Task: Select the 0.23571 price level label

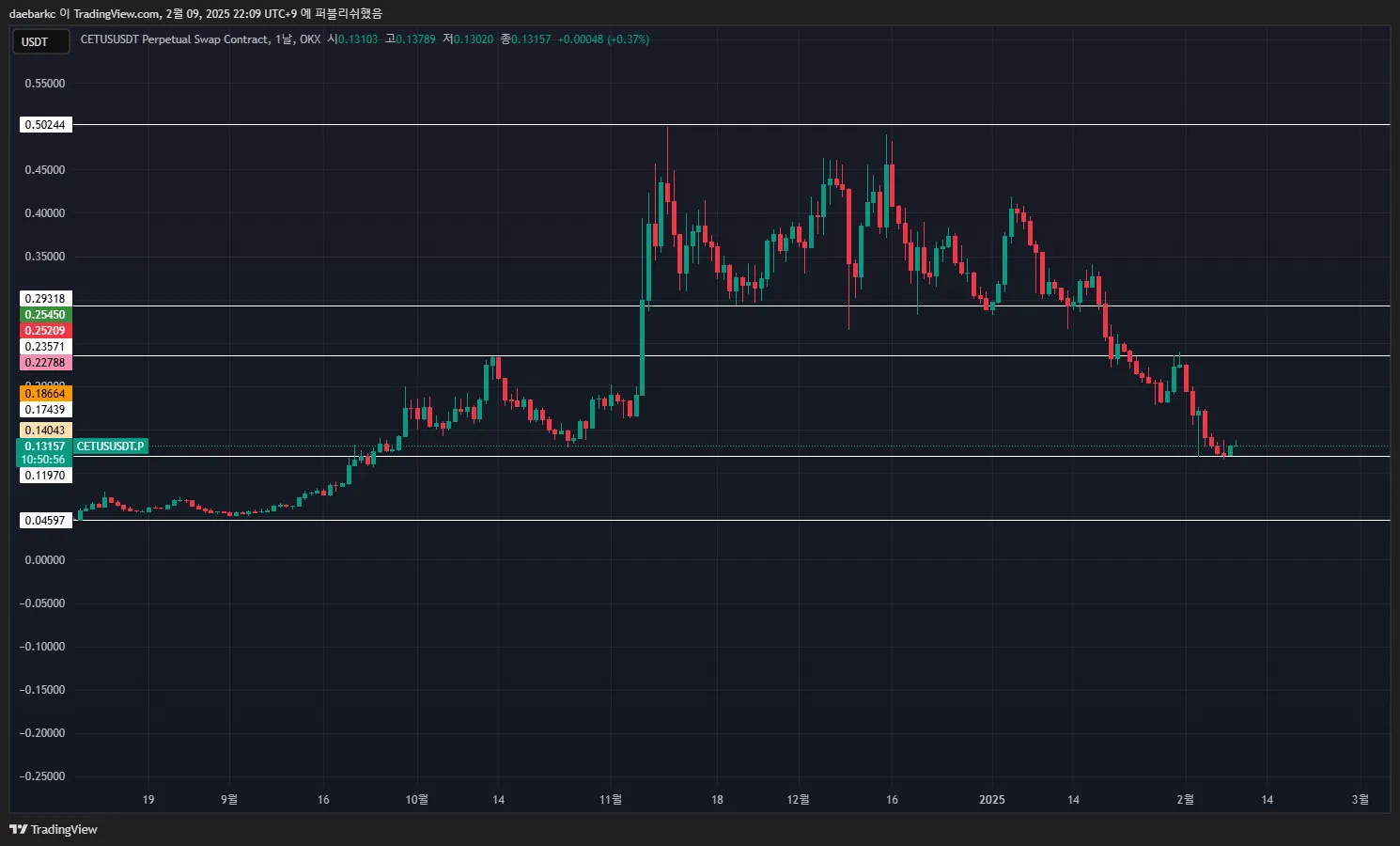Action: coord(45,347)
